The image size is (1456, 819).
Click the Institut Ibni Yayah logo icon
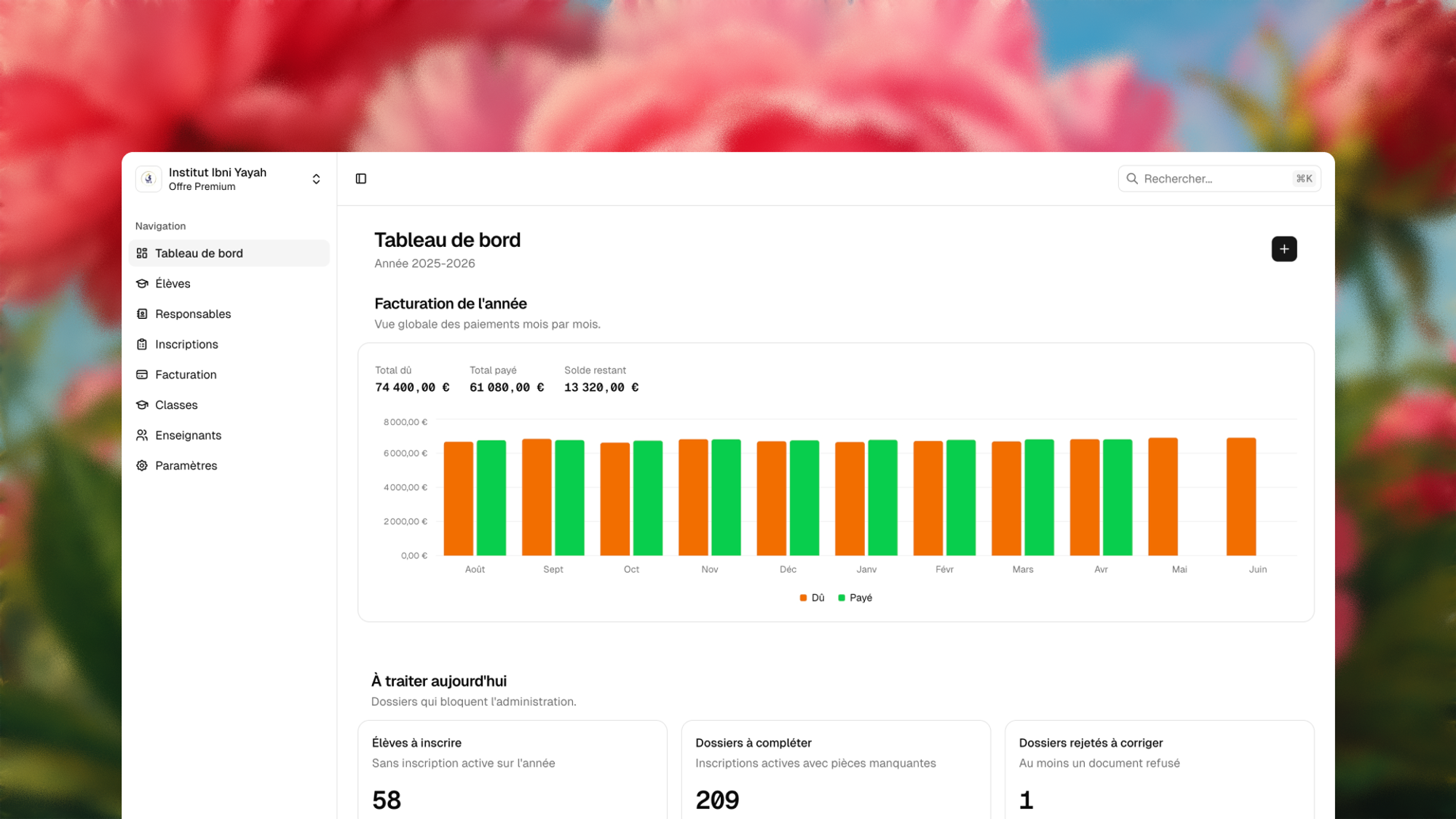pos(149,179)
